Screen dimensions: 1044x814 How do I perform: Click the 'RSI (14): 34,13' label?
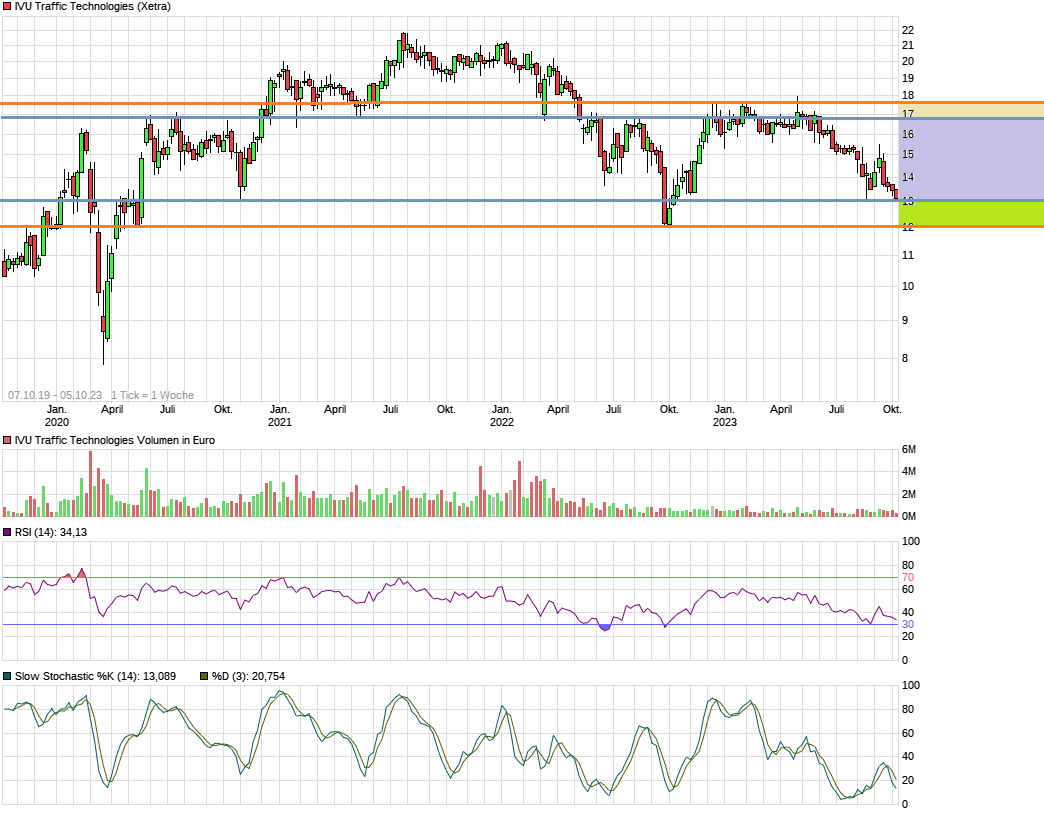51,532
